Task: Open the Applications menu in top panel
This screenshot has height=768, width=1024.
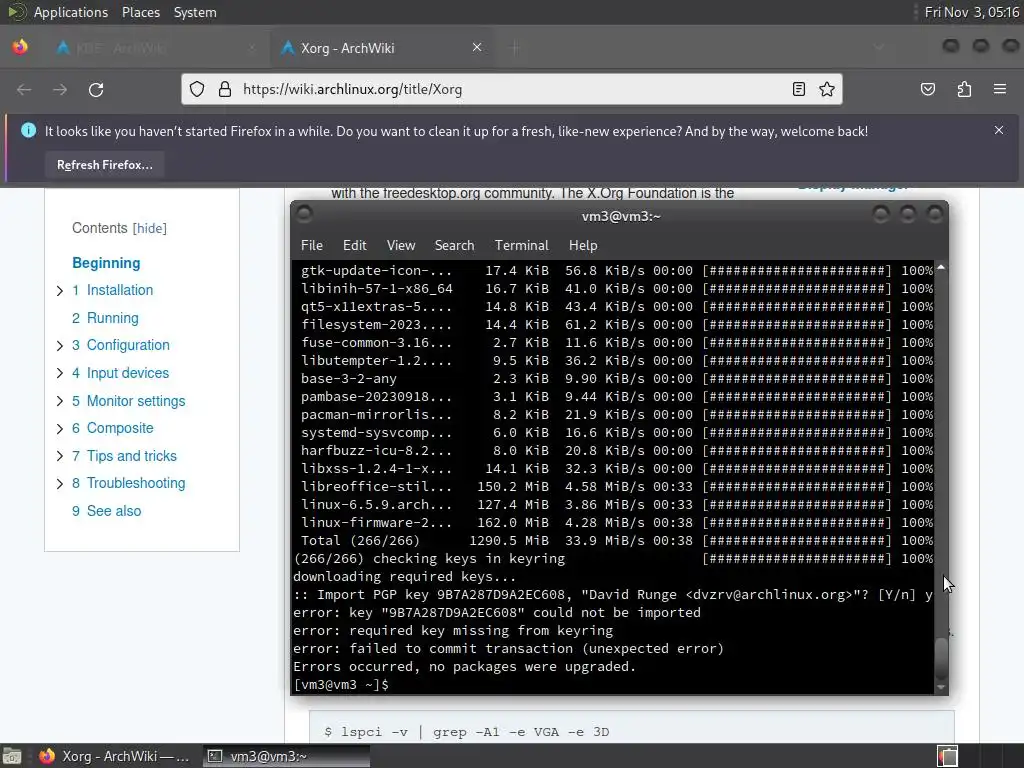Action: pyautogui.click(x=71, y=12)
